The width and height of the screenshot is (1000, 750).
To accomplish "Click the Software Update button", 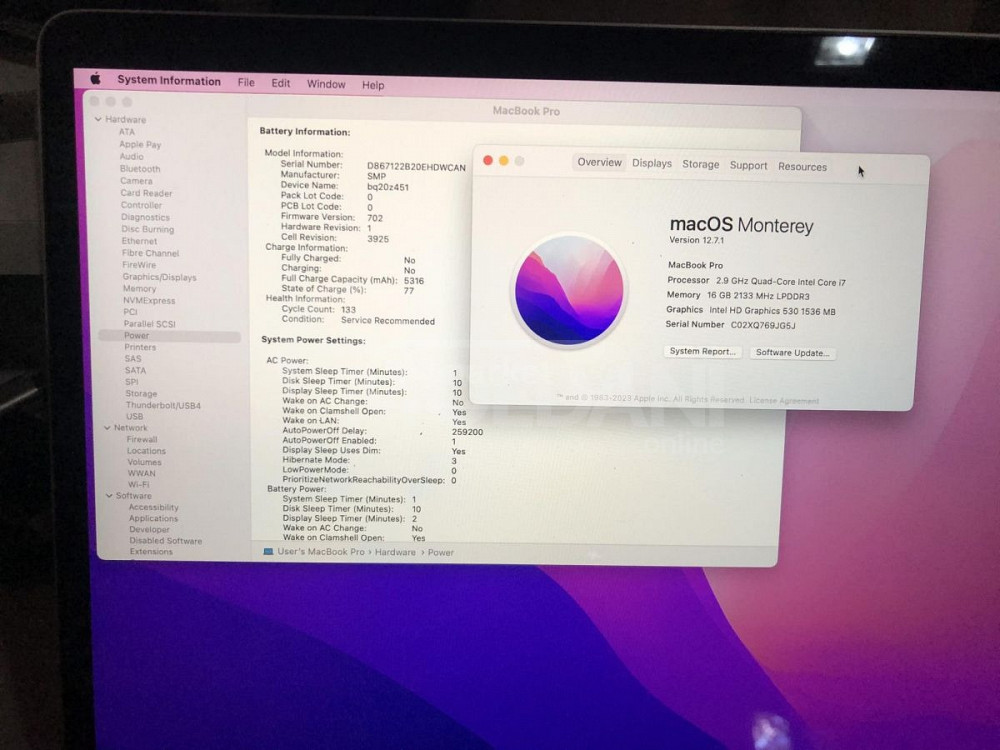I will coord(793,353).
